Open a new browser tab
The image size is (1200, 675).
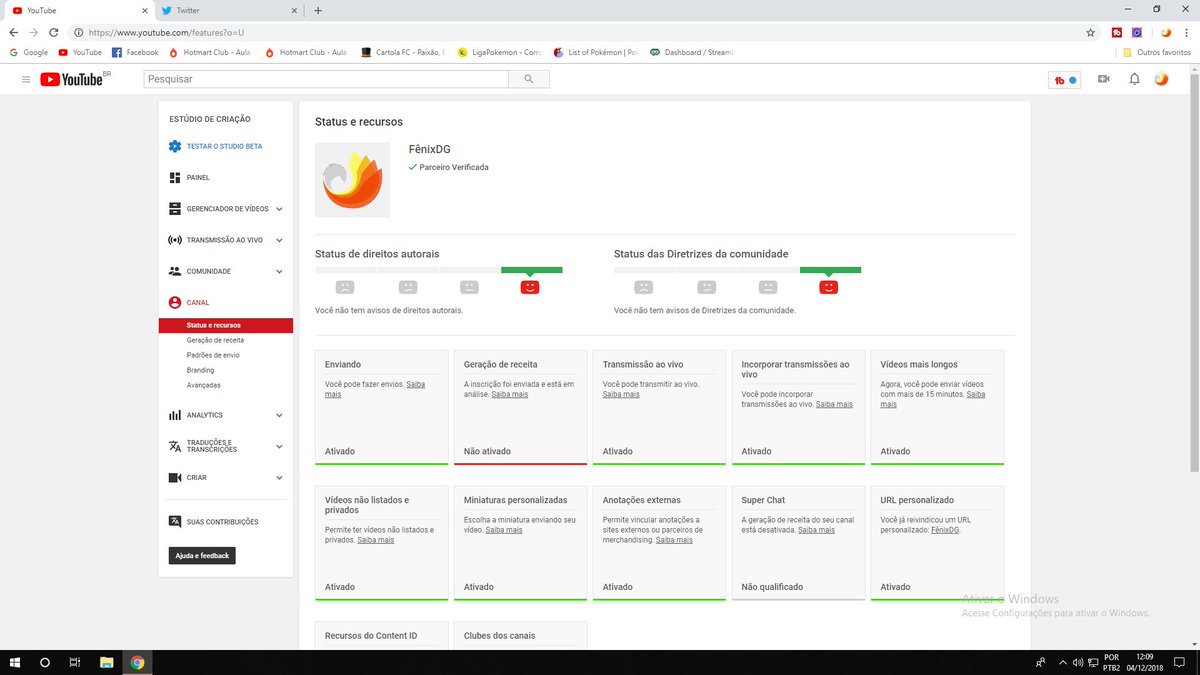pyautogui.click(x=318, y=10)
